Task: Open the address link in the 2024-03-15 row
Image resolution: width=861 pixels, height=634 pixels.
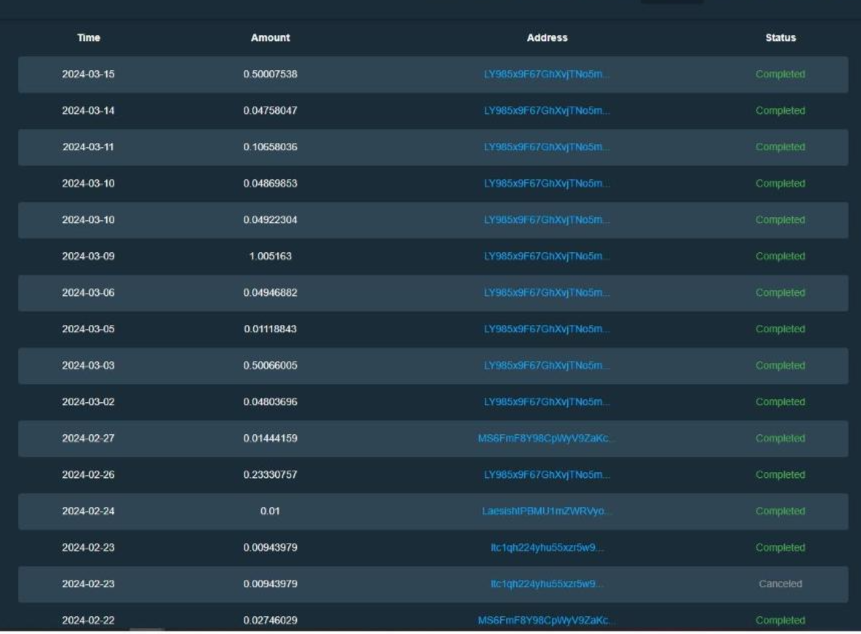Action: coord(546,74)
